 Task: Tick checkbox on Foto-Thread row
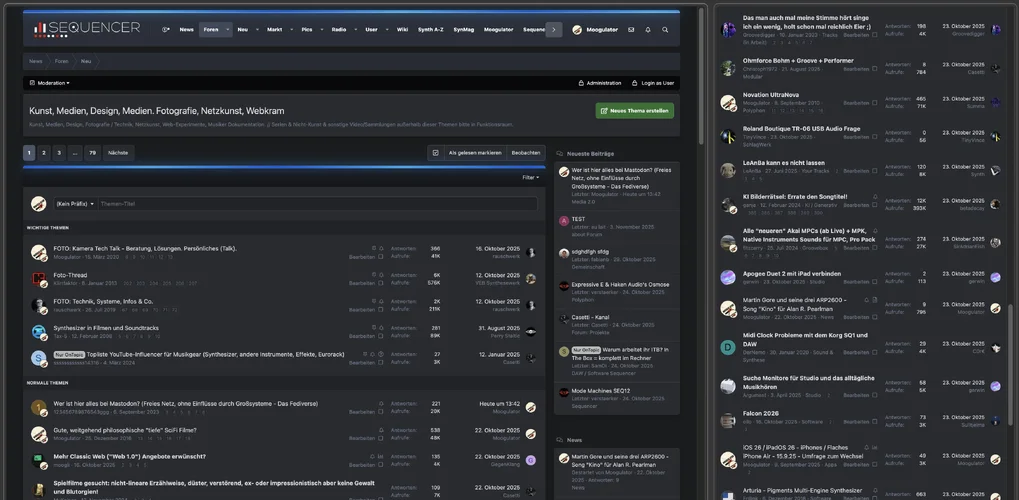click(x=381, y=283)
